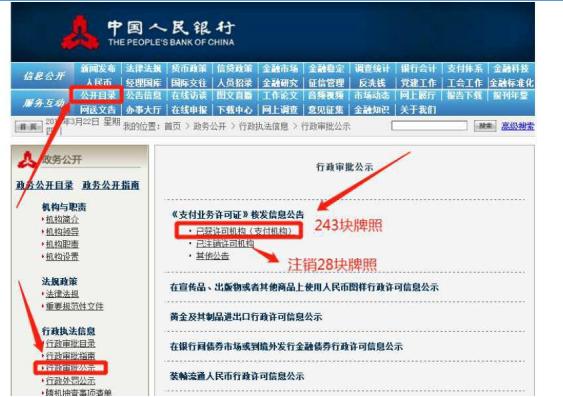Open 装帧流通人民币行政许可信息公示
Image resolution: width=563 pixels, height=397 pixels.
(x=237, y=376)
